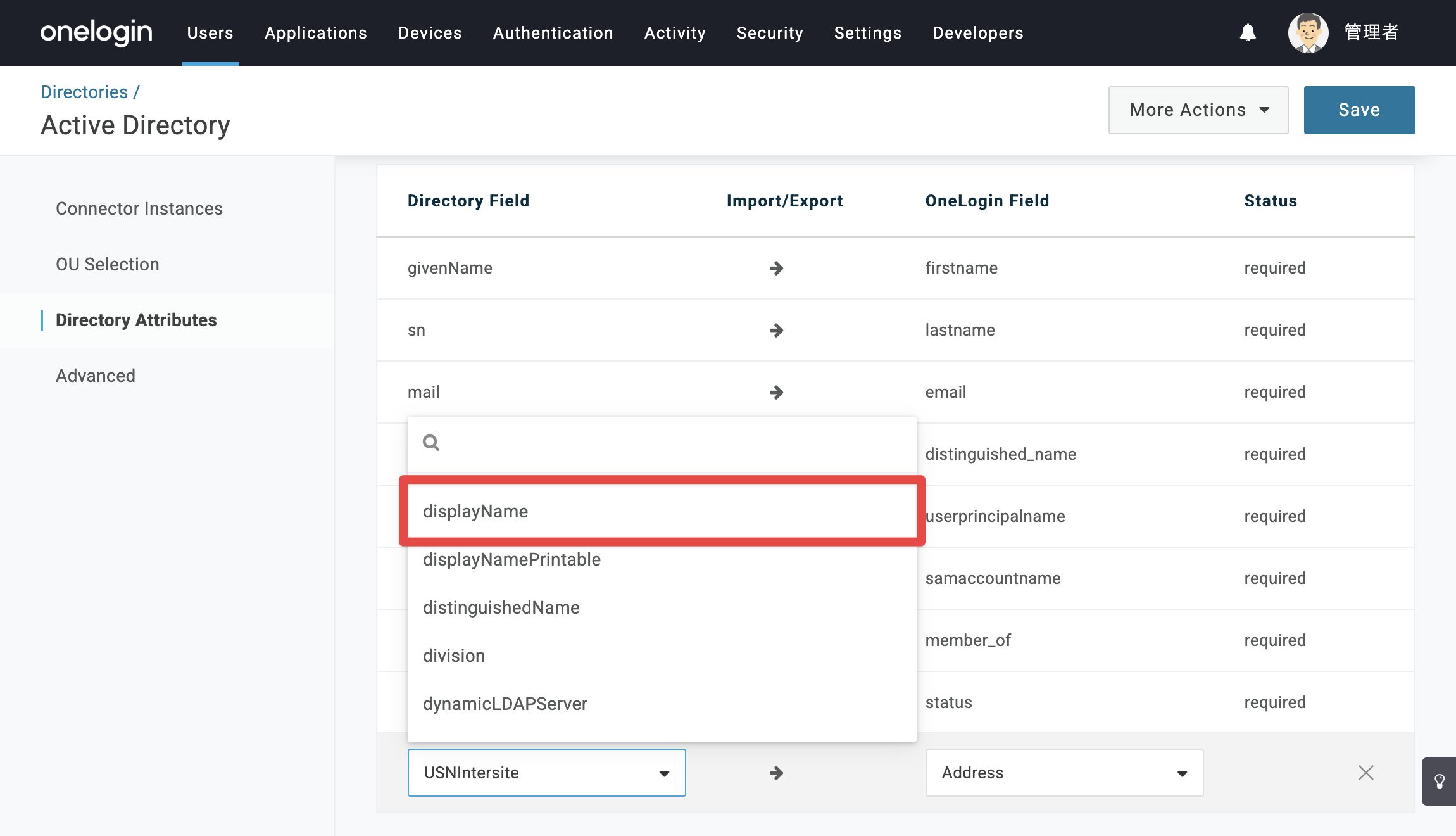Click the givenName directory field
The height and width of the screenshot is (836, 1456).
click(450, 268)
